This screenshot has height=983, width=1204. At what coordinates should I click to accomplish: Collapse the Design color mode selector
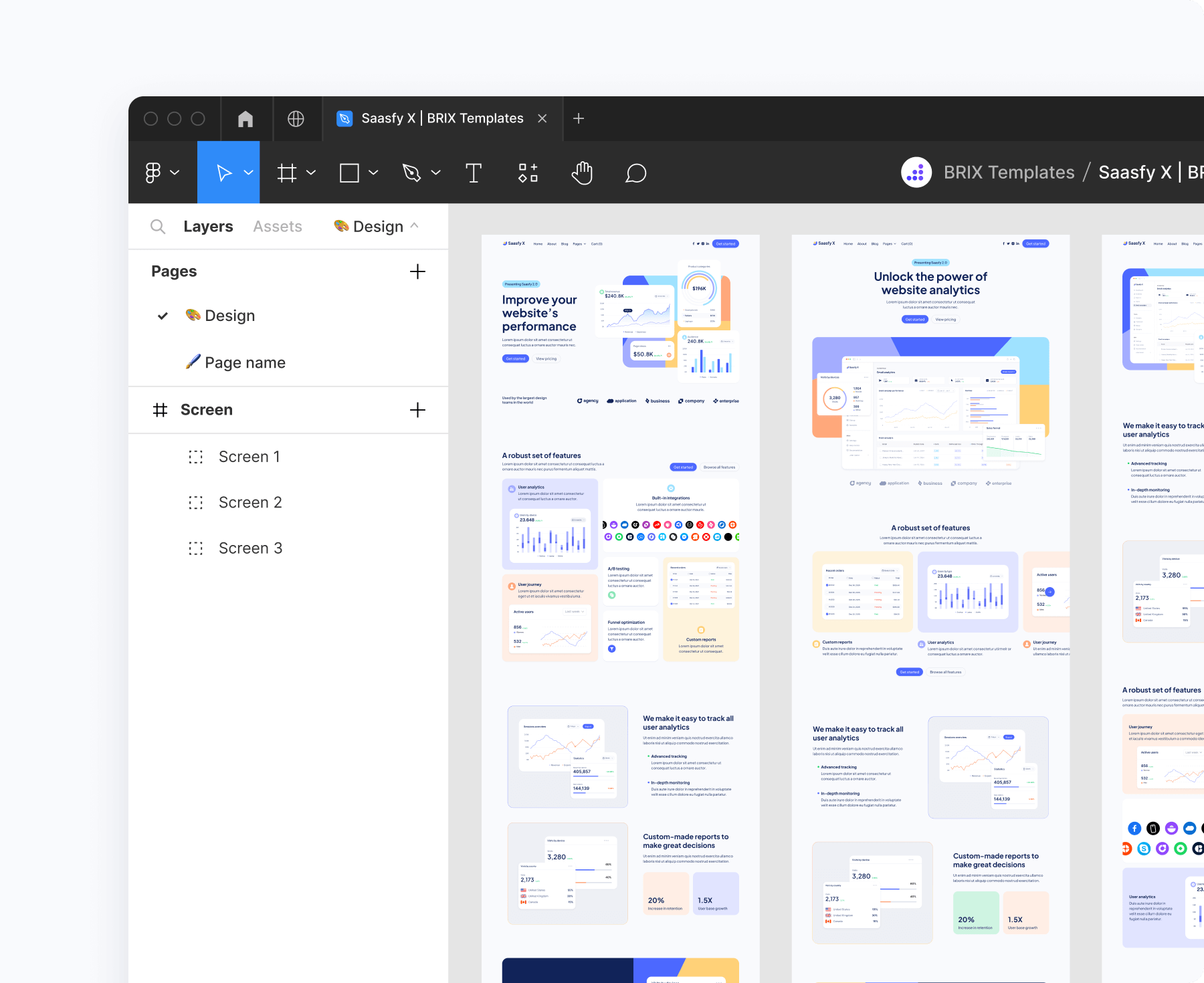tap(415, 226)
